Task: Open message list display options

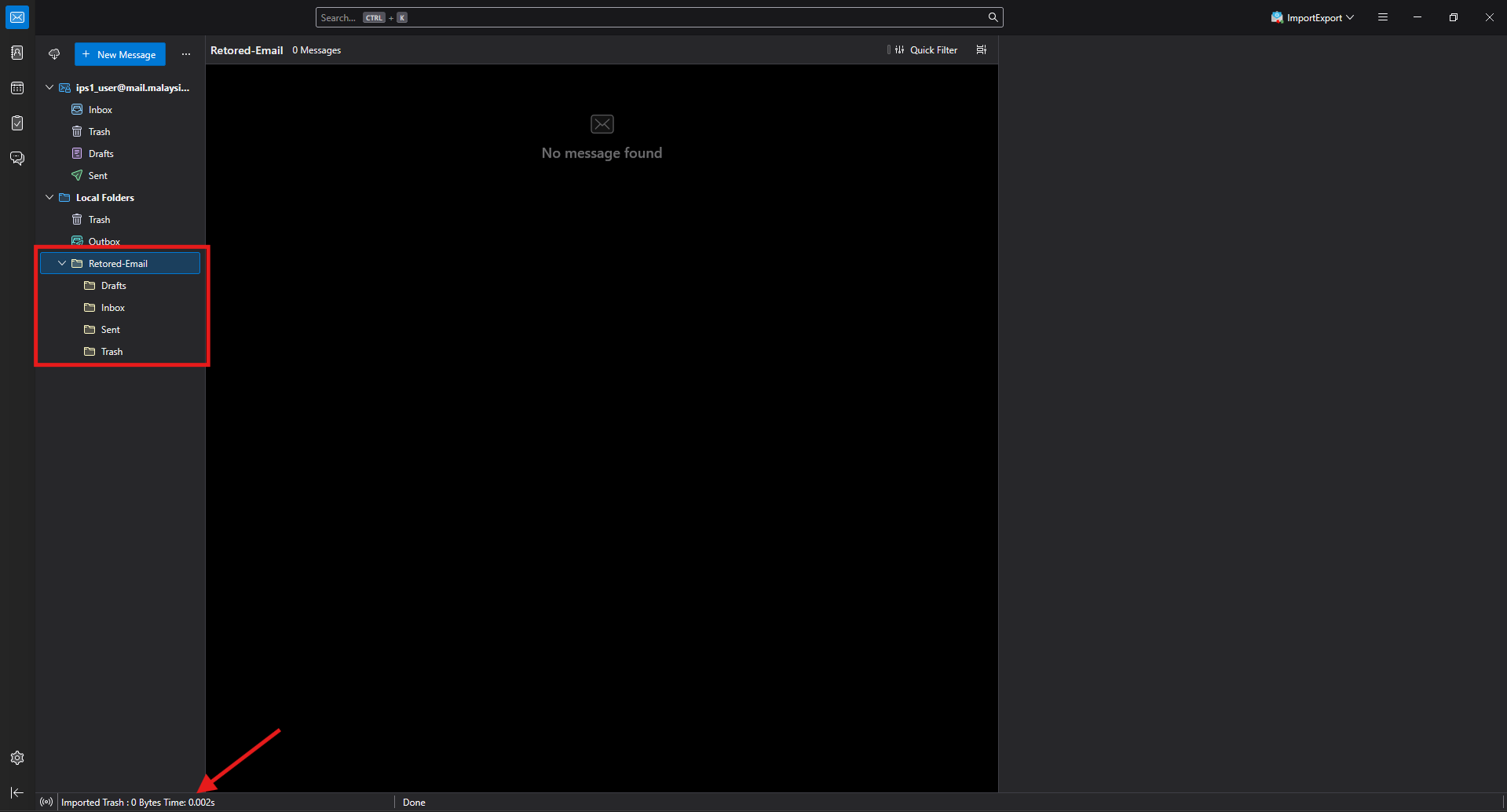Action: point(982,50)
